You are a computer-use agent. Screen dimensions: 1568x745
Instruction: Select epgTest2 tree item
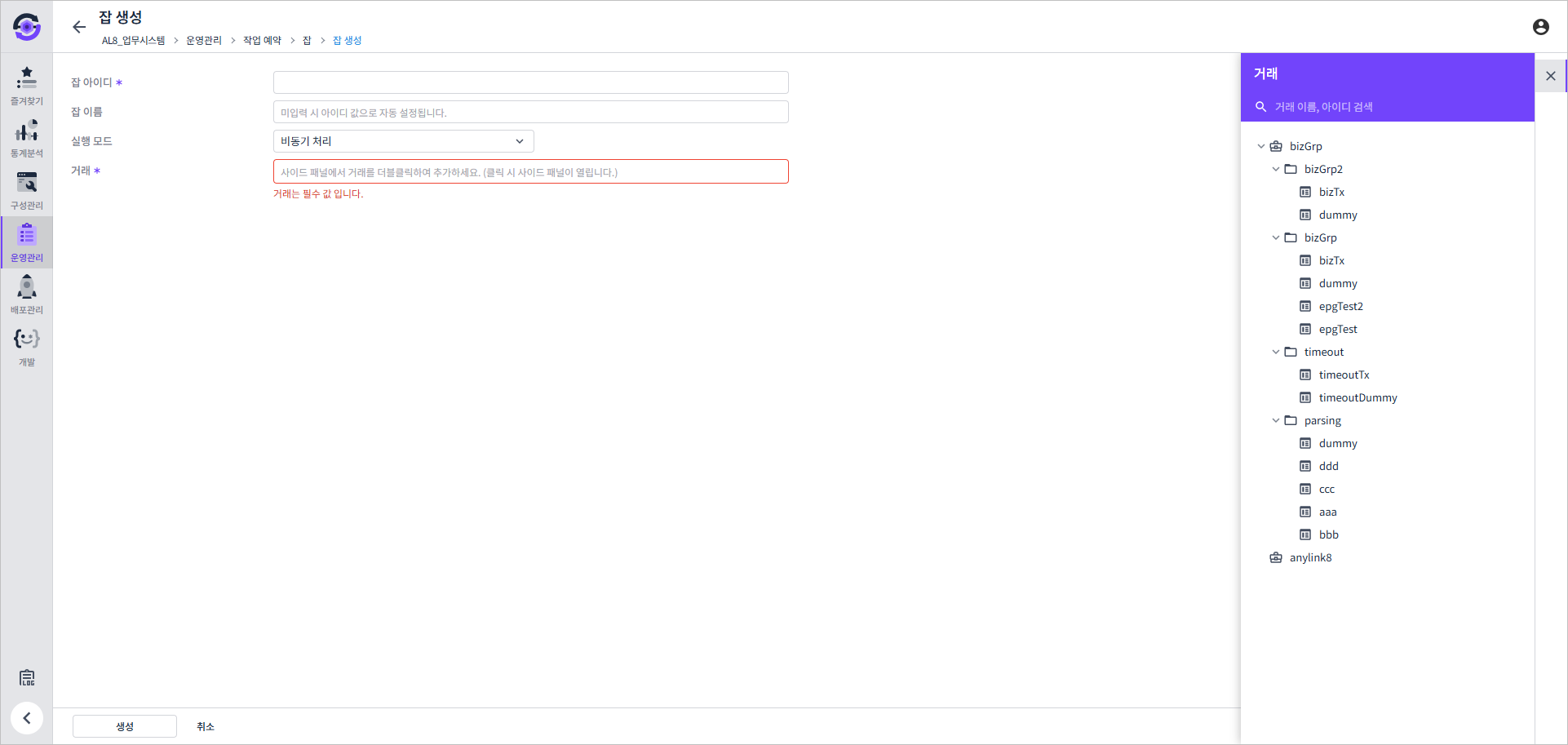(x=1340, y=306)
